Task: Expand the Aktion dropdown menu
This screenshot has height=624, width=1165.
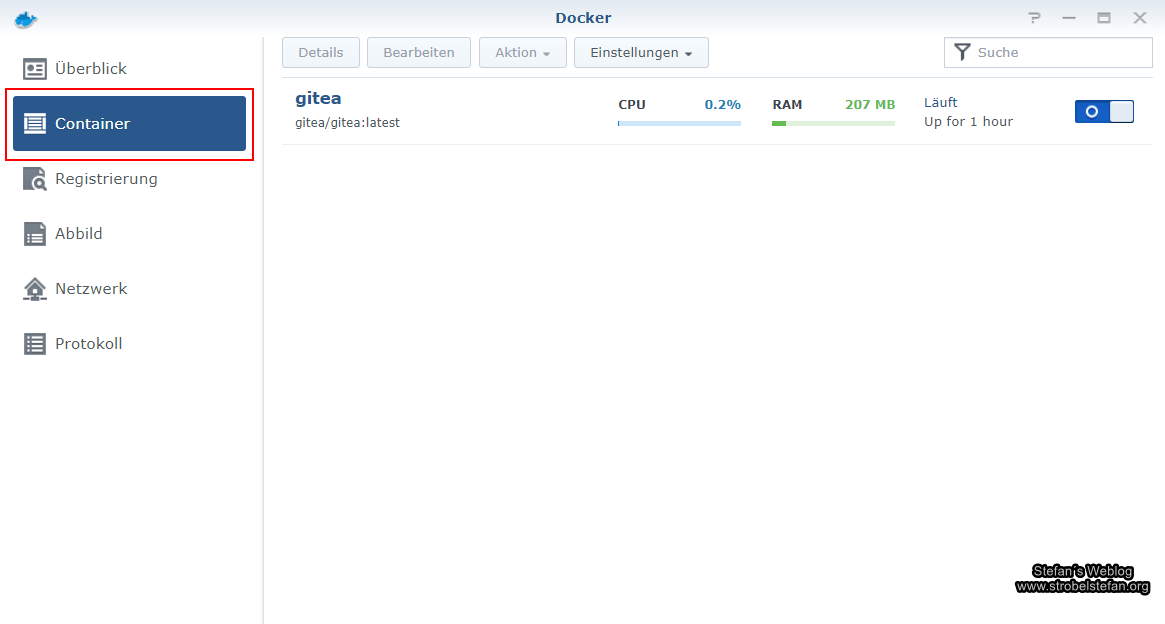Action: pyautogui.click(x=522, y=53)
